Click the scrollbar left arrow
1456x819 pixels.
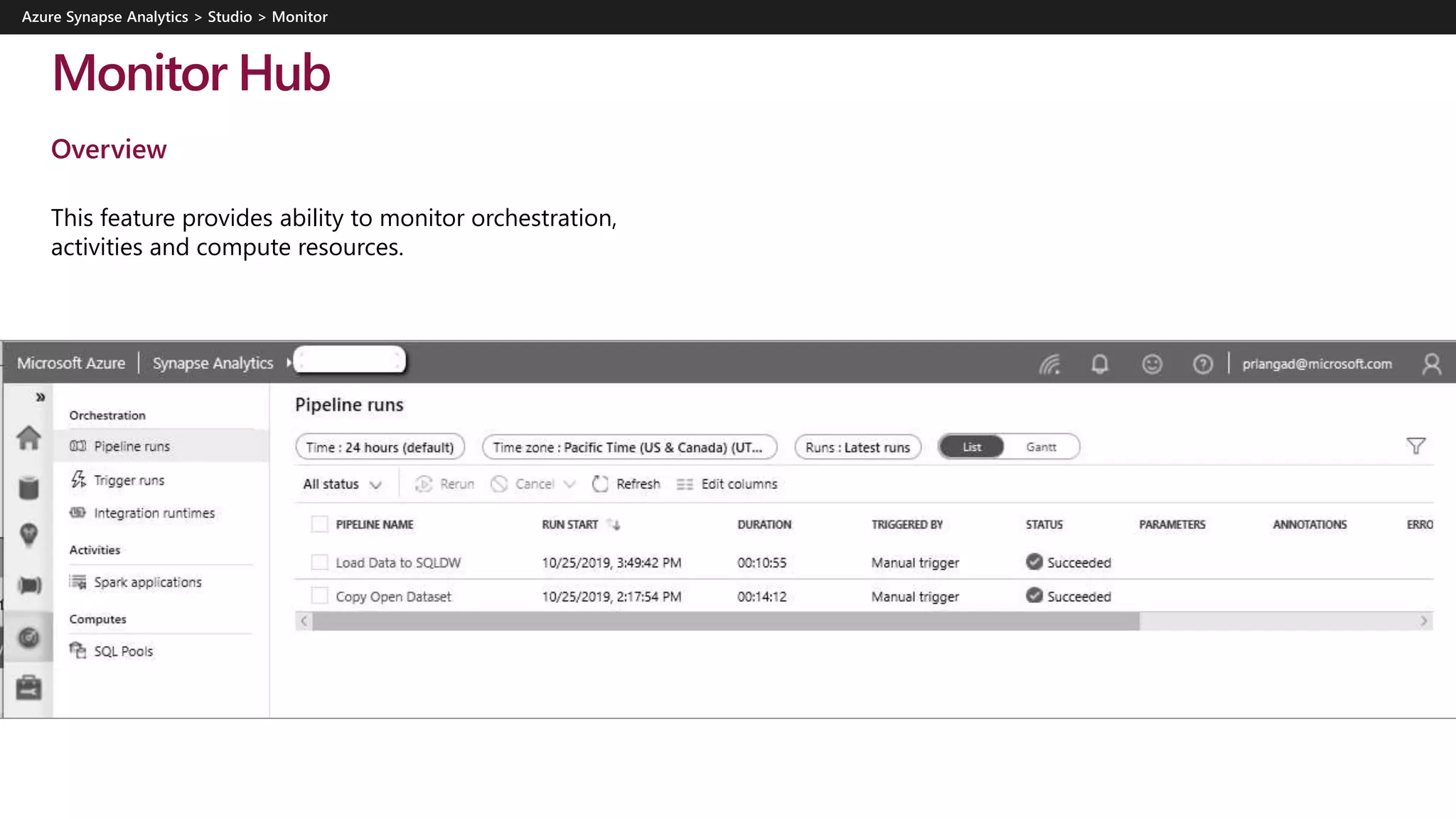point(304,621)
